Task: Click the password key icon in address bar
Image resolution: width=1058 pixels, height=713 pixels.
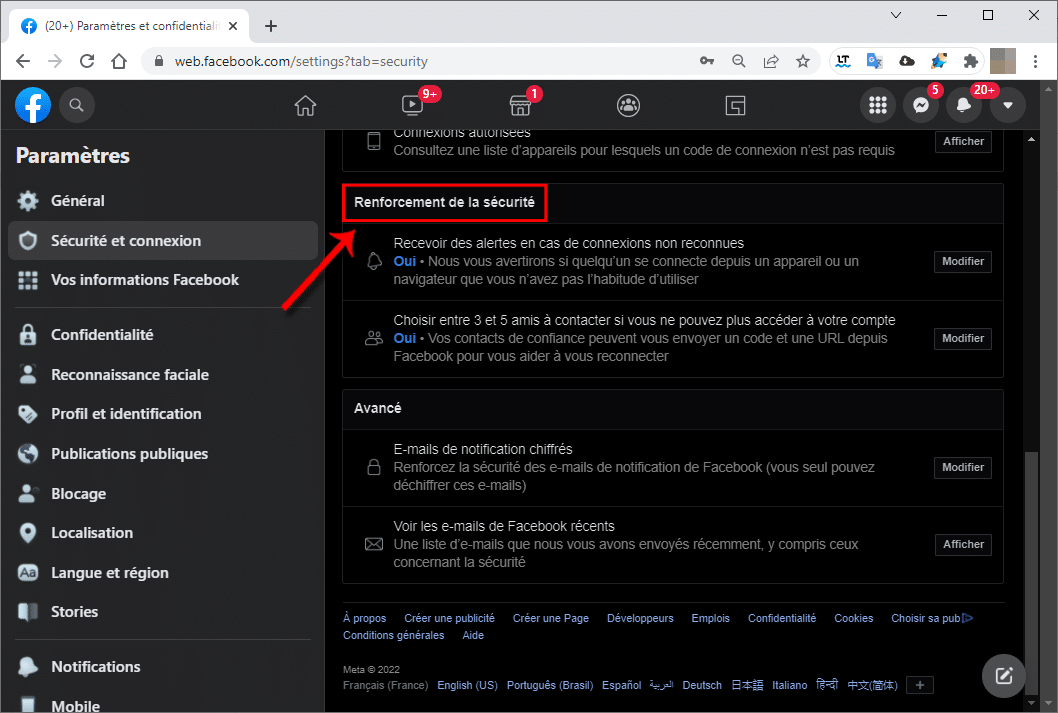Action: click(x=706, y=61)
